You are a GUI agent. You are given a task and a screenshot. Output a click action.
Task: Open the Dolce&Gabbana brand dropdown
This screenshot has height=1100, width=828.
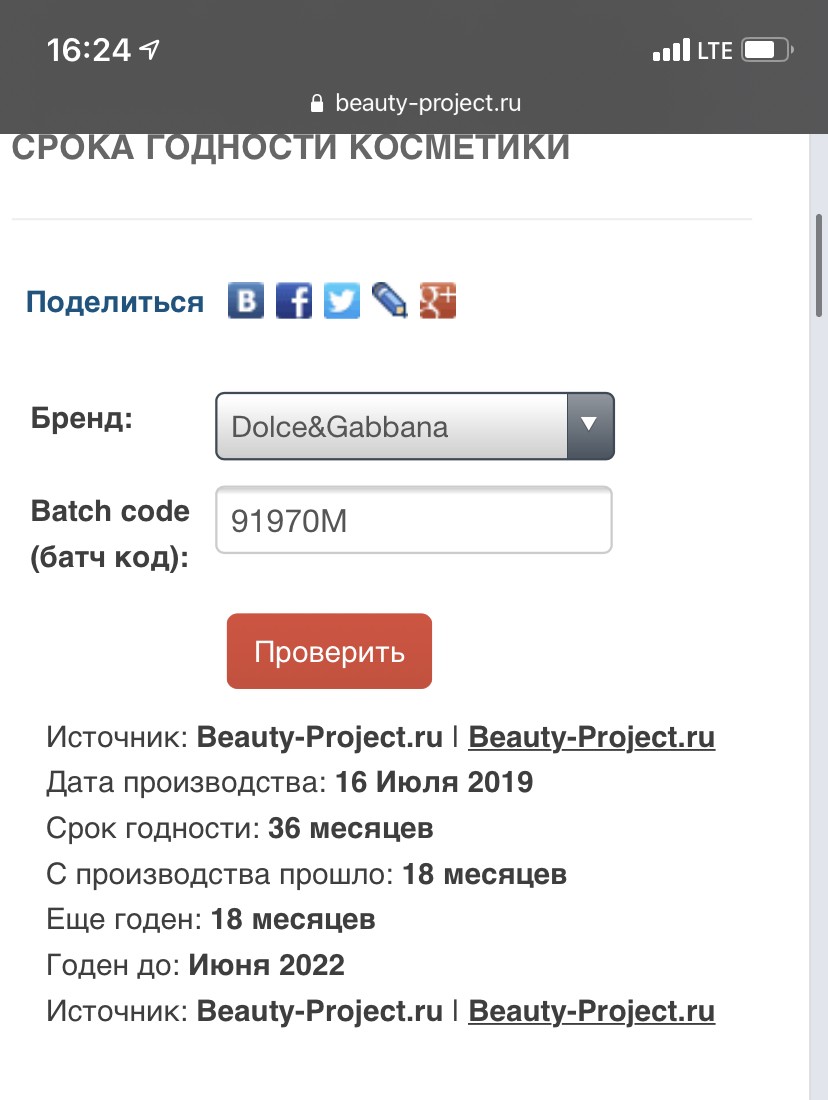click(392, 426)
